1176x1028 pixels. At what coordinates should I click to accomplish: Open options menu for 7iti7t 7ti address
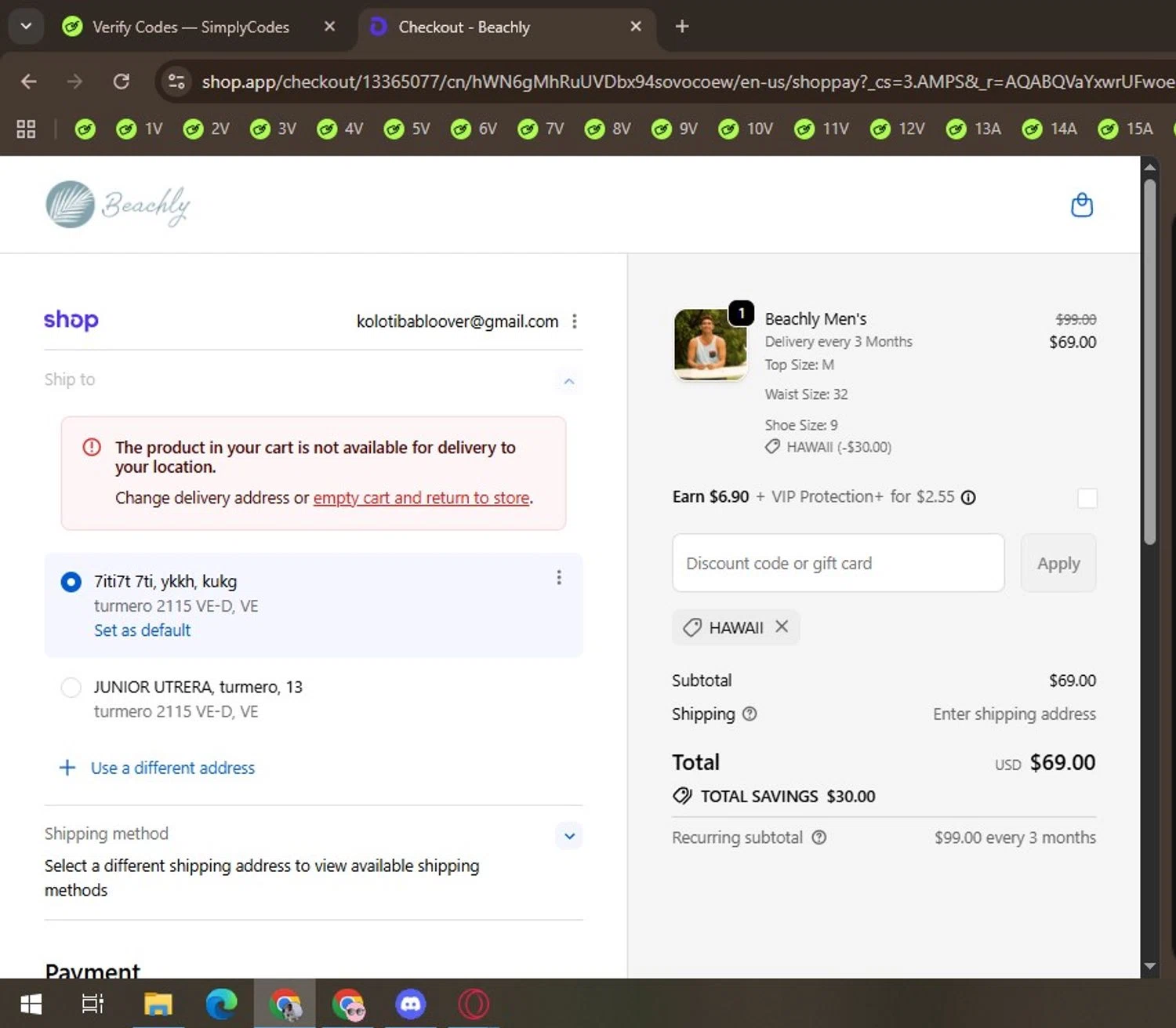(559, 578)
